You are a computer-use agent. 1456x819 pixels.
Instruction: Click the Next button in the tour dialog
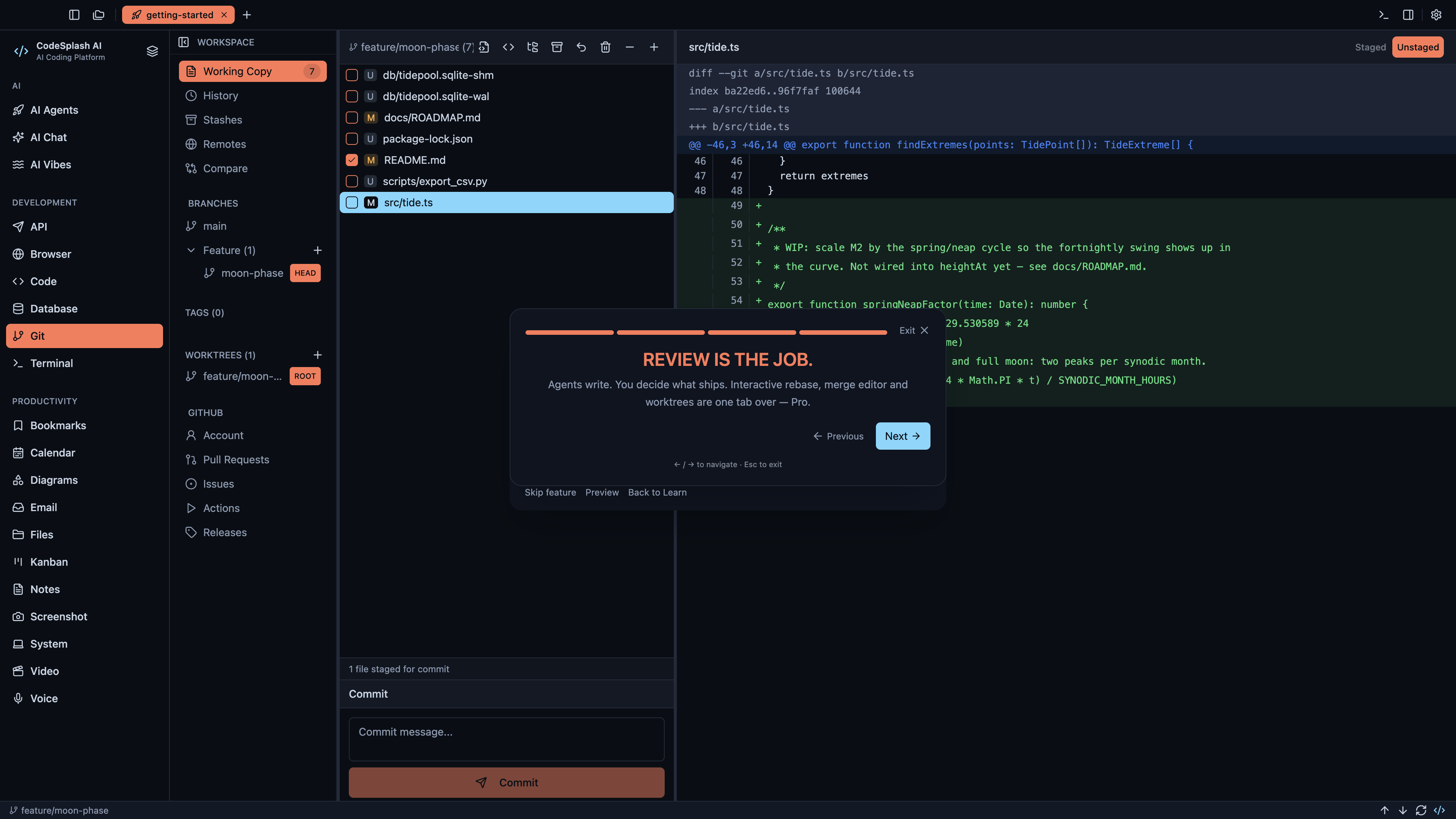903,436
